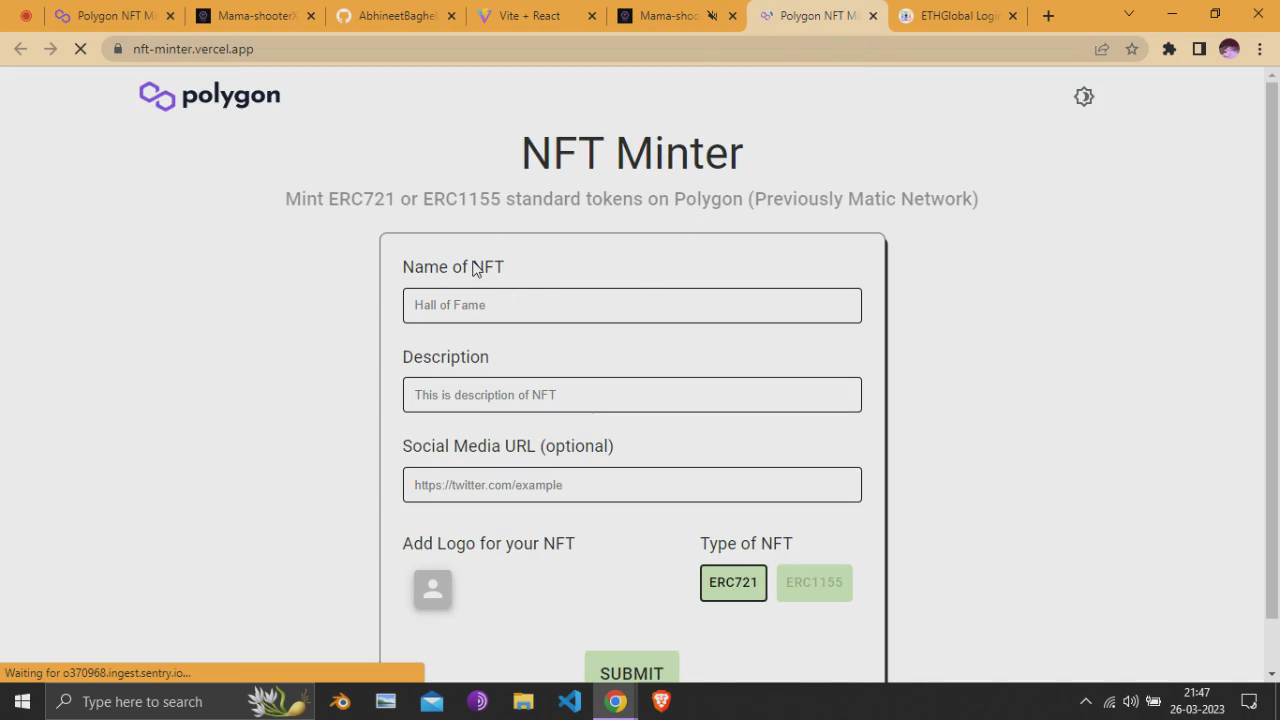
Task: Focus the Social Media URL field
Action: (x=632, y=485)
